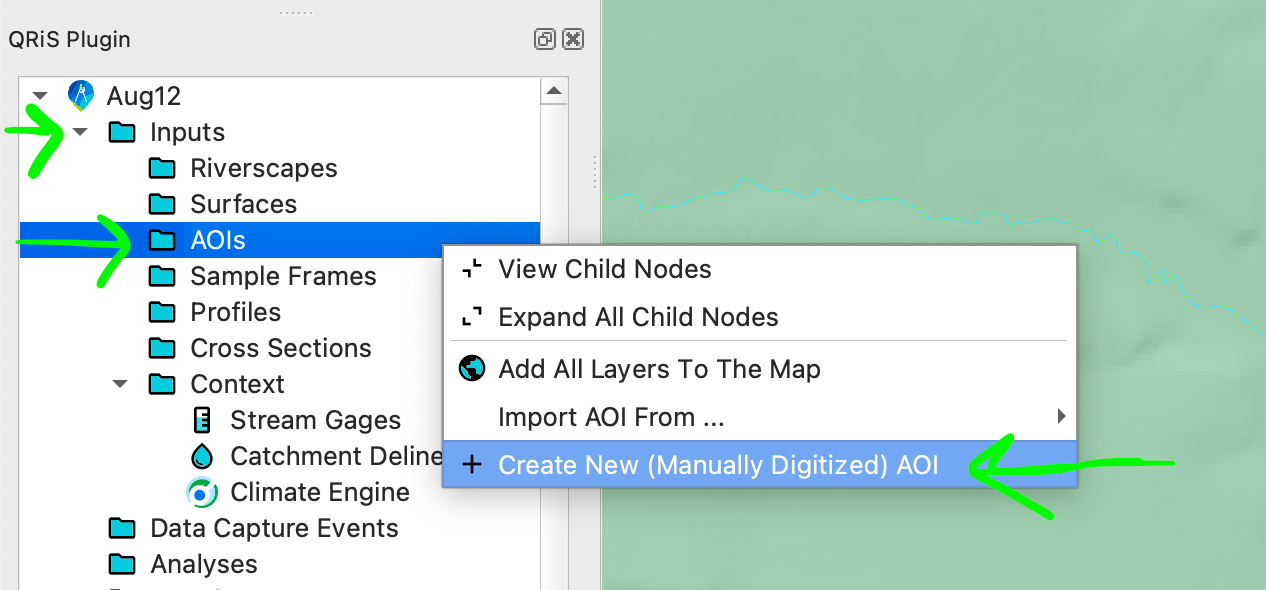1266x590 pixels.
Task: Click the Context folder icon
Action: [x=162, y=384]
